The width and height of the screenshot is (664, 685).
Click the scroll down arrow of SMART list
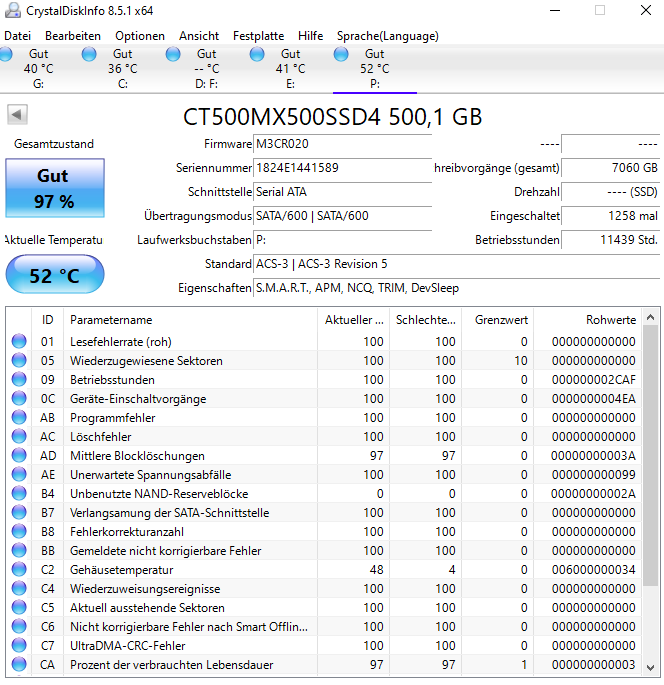coord(650,668)
